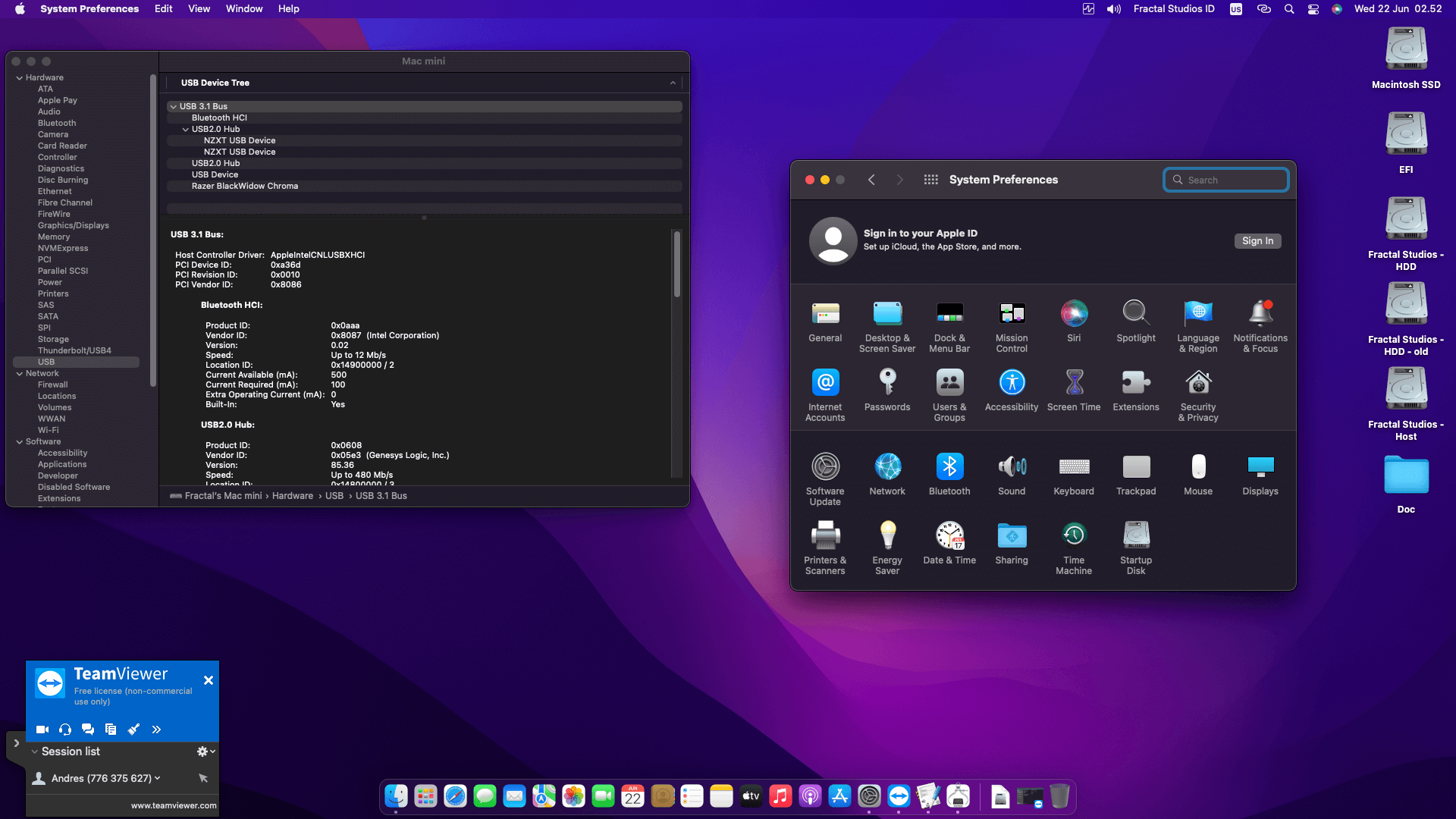The image size is (1456, 819).
Task: Select Thunderbolt/USB4 in sidebar
Action: point(76,350)
